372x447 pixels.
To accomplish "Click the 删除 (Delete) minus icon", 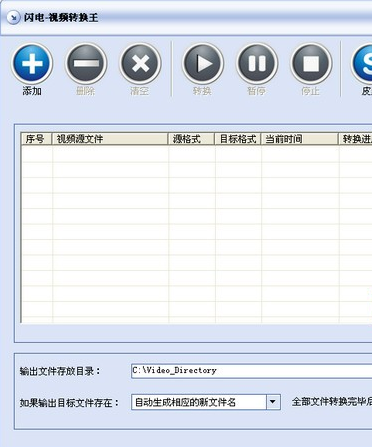I will (x=86, y=63).
